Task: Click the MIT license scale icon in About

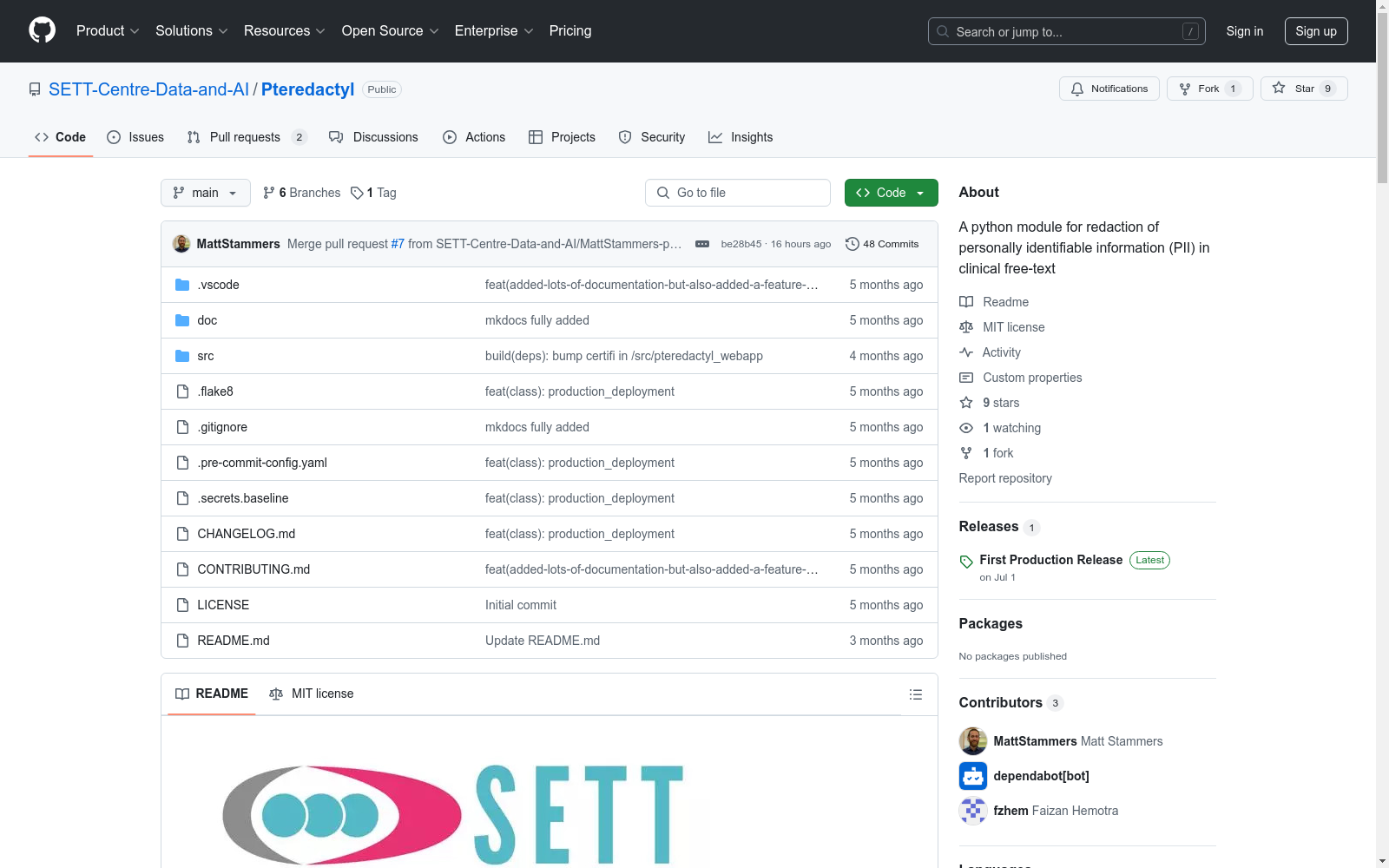Action: (966, 327)
